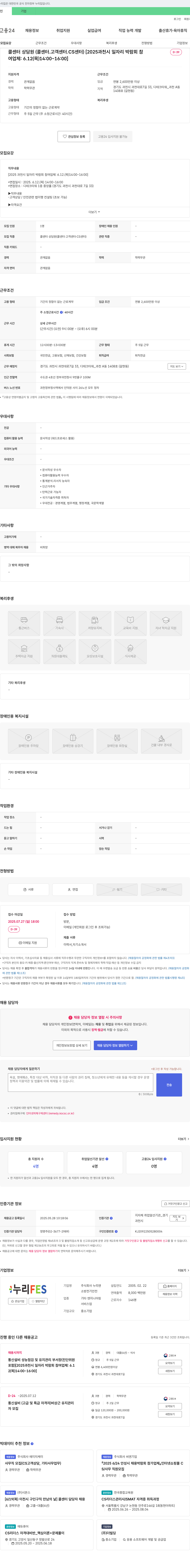Open 2025 6/24 안성시 채용박람회 card
Viewport: 190px width, 1568px height.
click(143, 1466)
